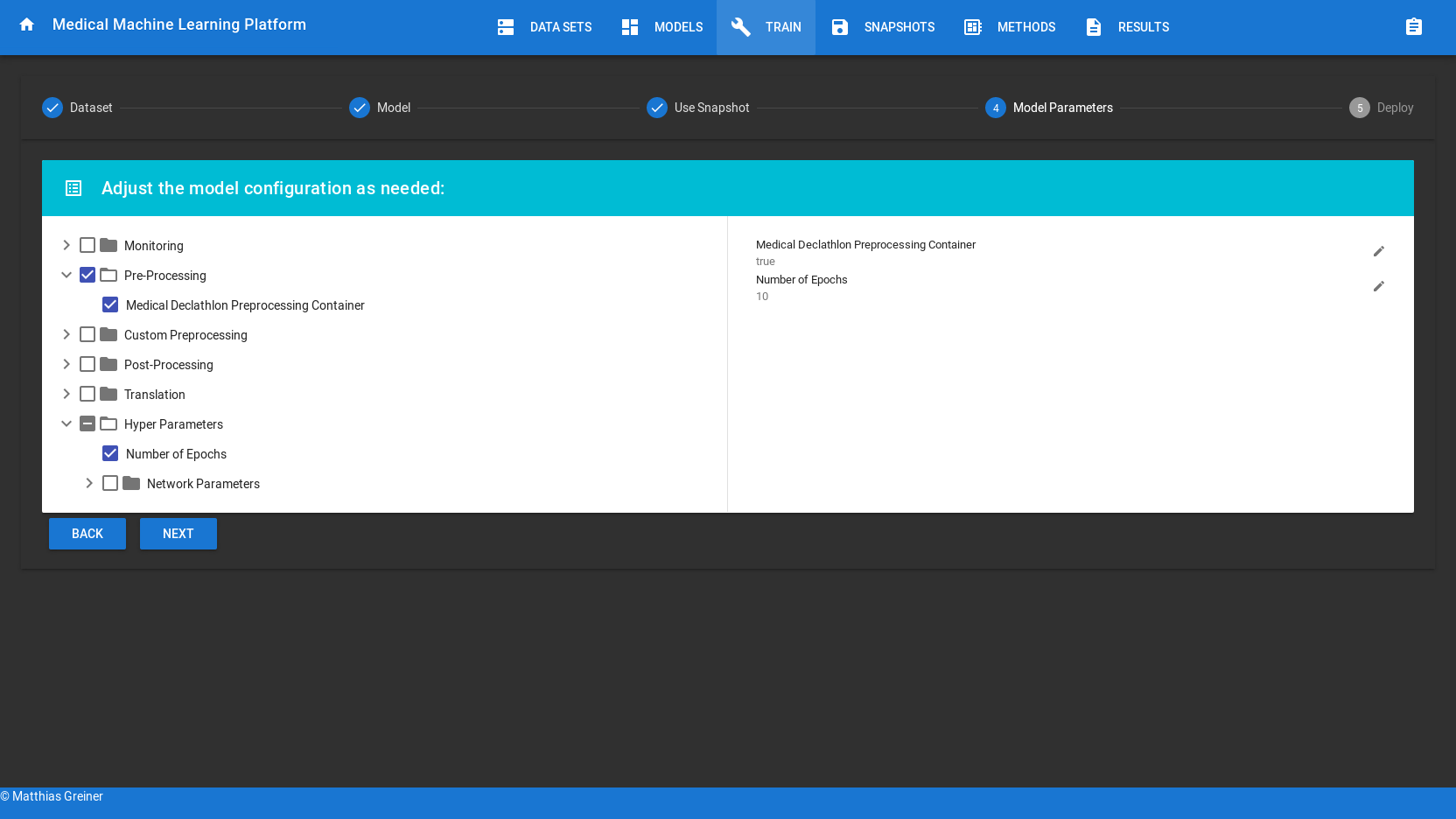Select the Translation tree row label
Image resolution: width=1456 pixels, height=819 pixels.
(x=155, y=395)
